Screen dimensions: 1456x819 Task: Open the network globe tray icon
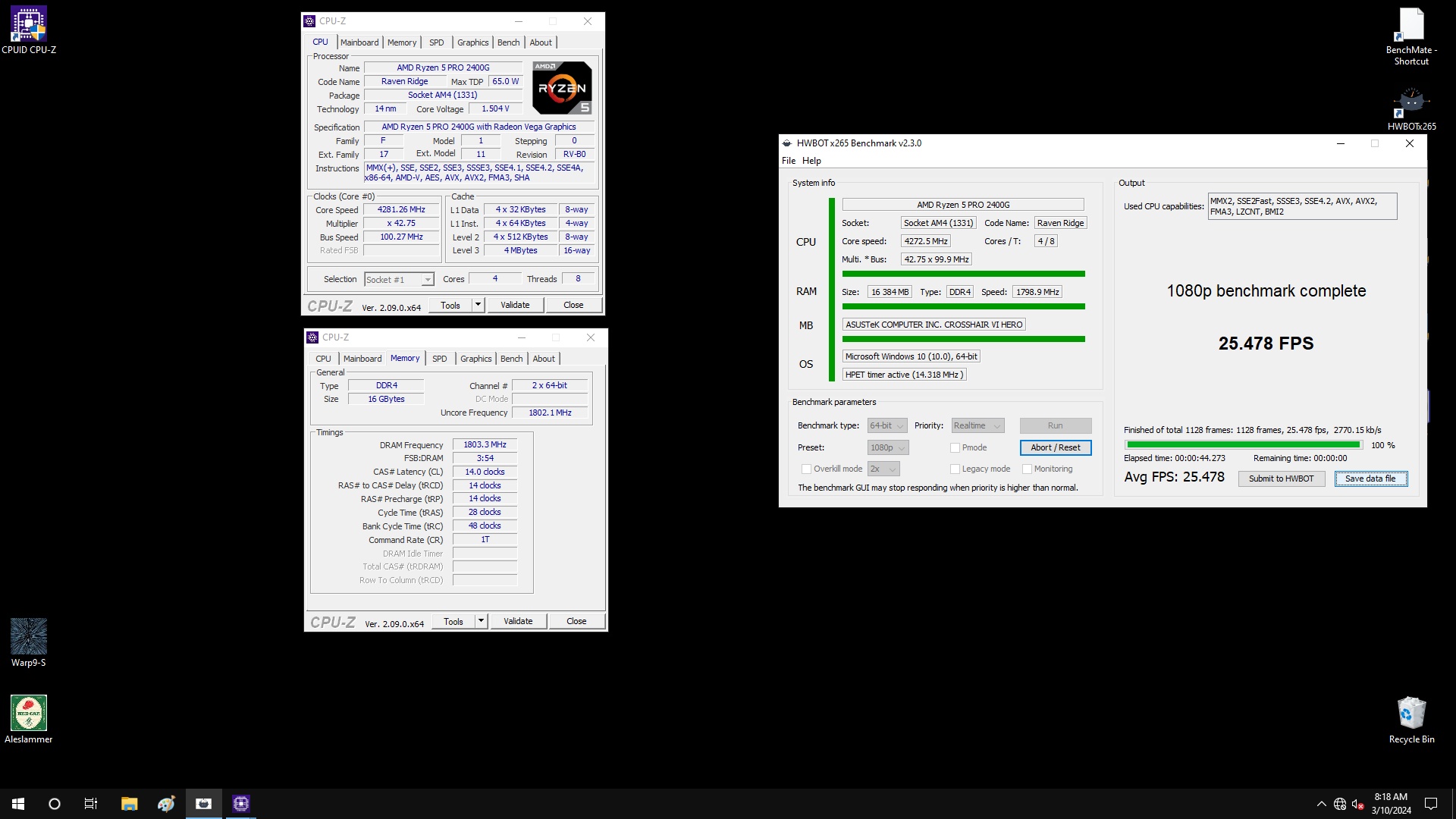point(1340,804)
